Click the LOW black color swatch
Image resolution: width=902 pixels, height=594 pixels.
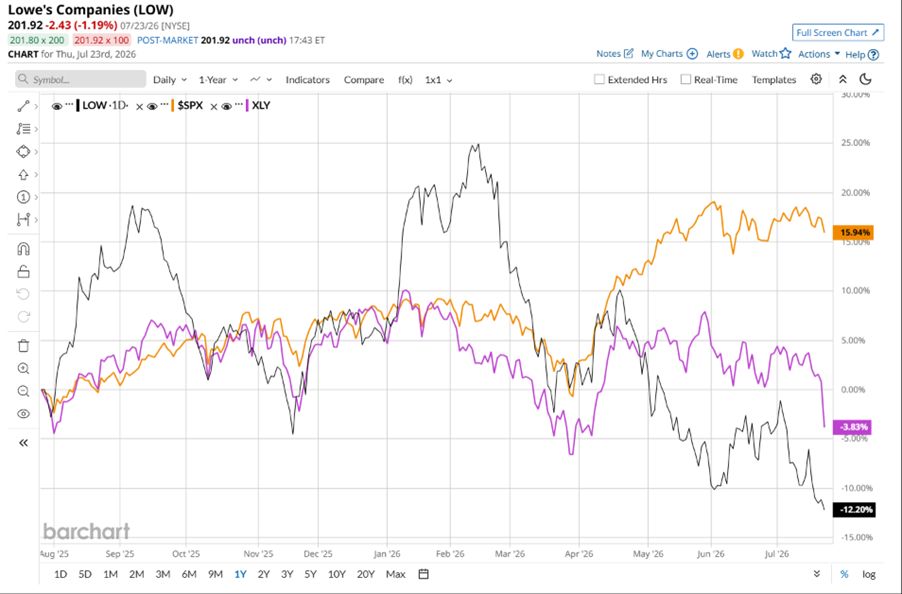pyautogui.click(x=78, y=106)
